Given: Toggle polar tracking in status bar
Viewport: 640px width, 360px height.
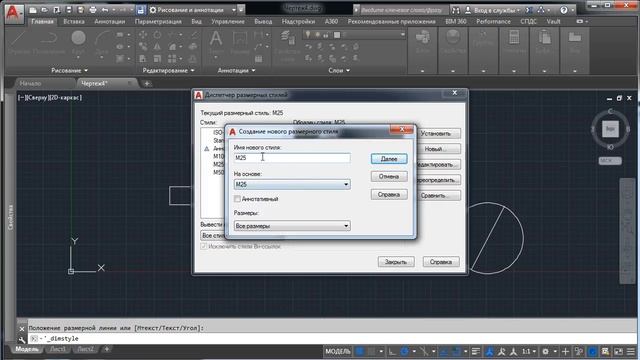Looking at the screenshot, I should coord(404,351).
